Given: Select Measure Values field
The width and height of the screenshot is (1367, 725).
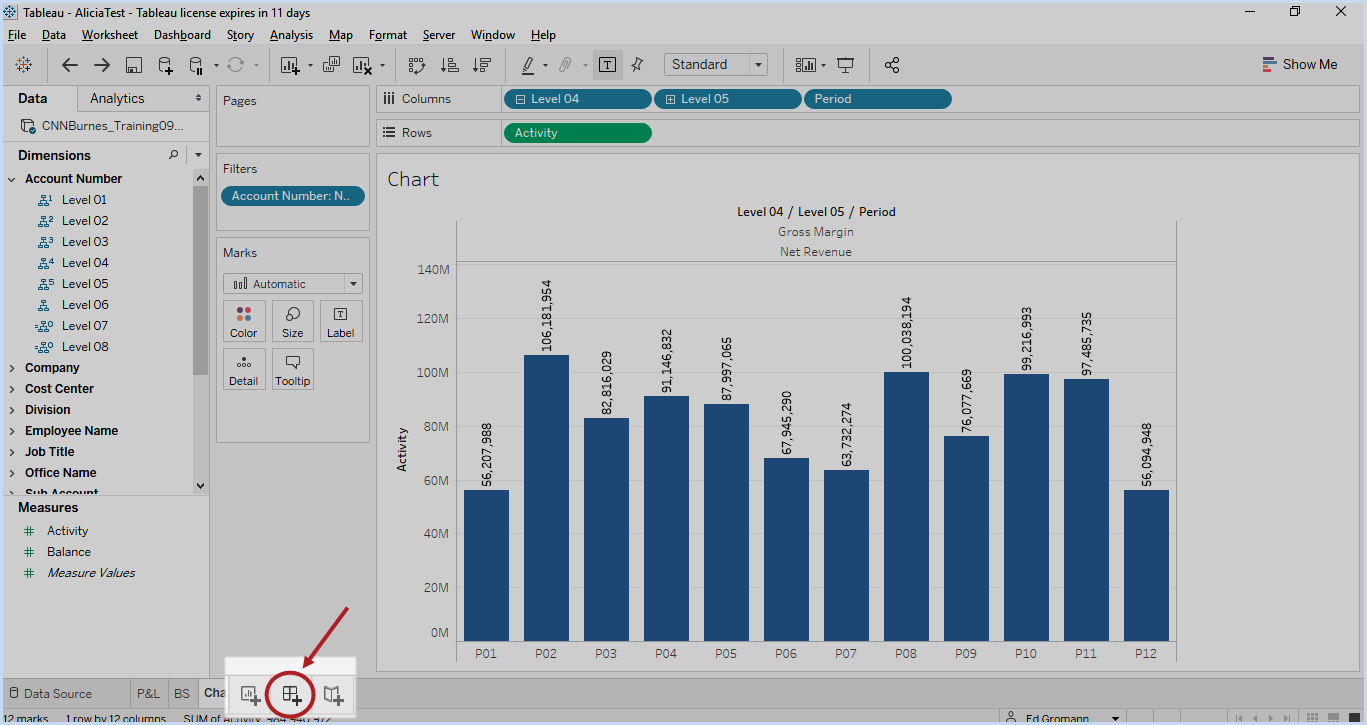Looking at the screenshot, I should (x=90, y=573).
